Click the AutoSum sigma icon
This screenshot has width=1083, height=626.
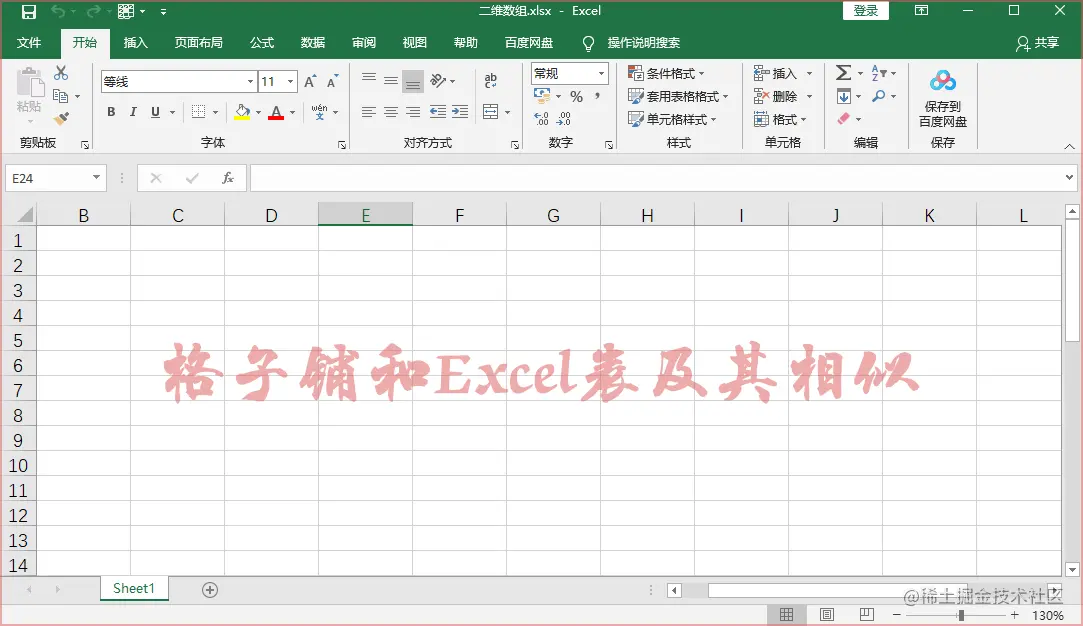[x=843, y=73]
